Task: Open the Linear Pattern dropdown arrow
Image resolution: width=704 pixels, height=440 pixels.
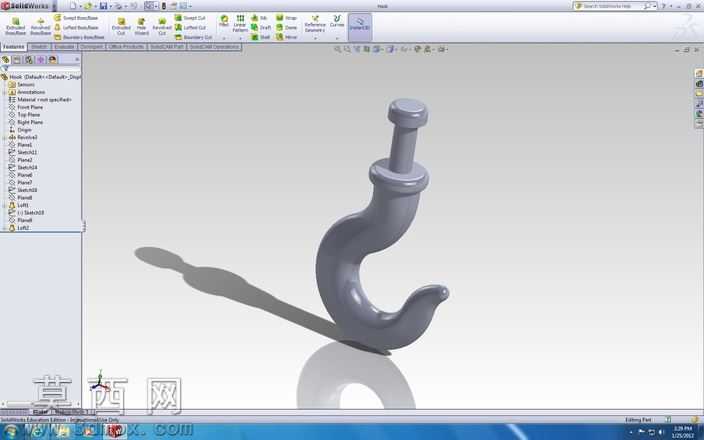Action: [240, 38]
